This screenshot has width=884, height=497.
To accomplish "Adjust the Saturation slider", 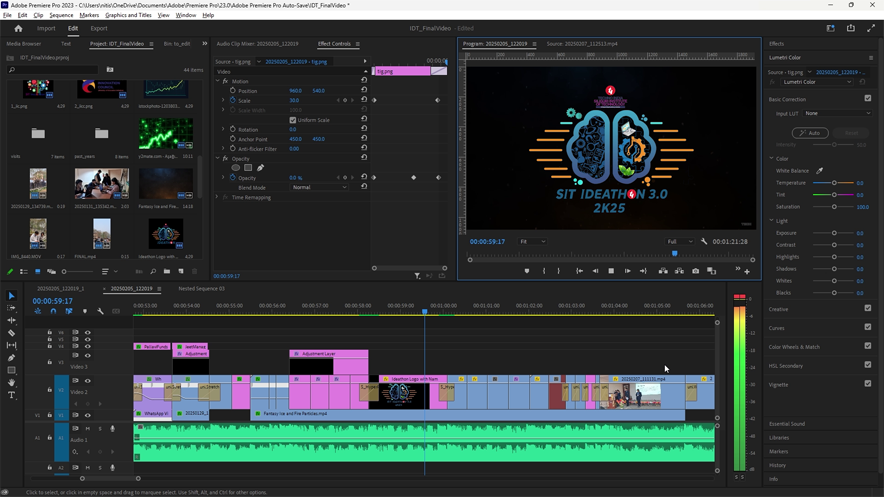I will 834,207.
